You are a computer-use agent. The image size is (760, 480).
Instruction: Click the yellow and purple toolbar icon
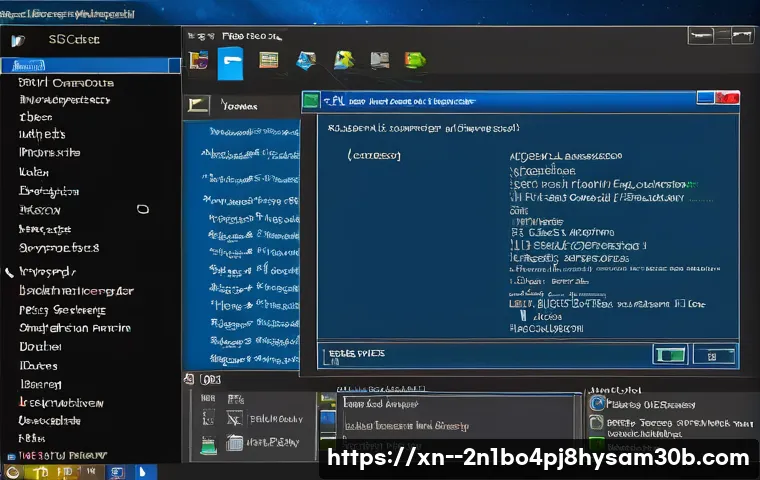(198, 61)
